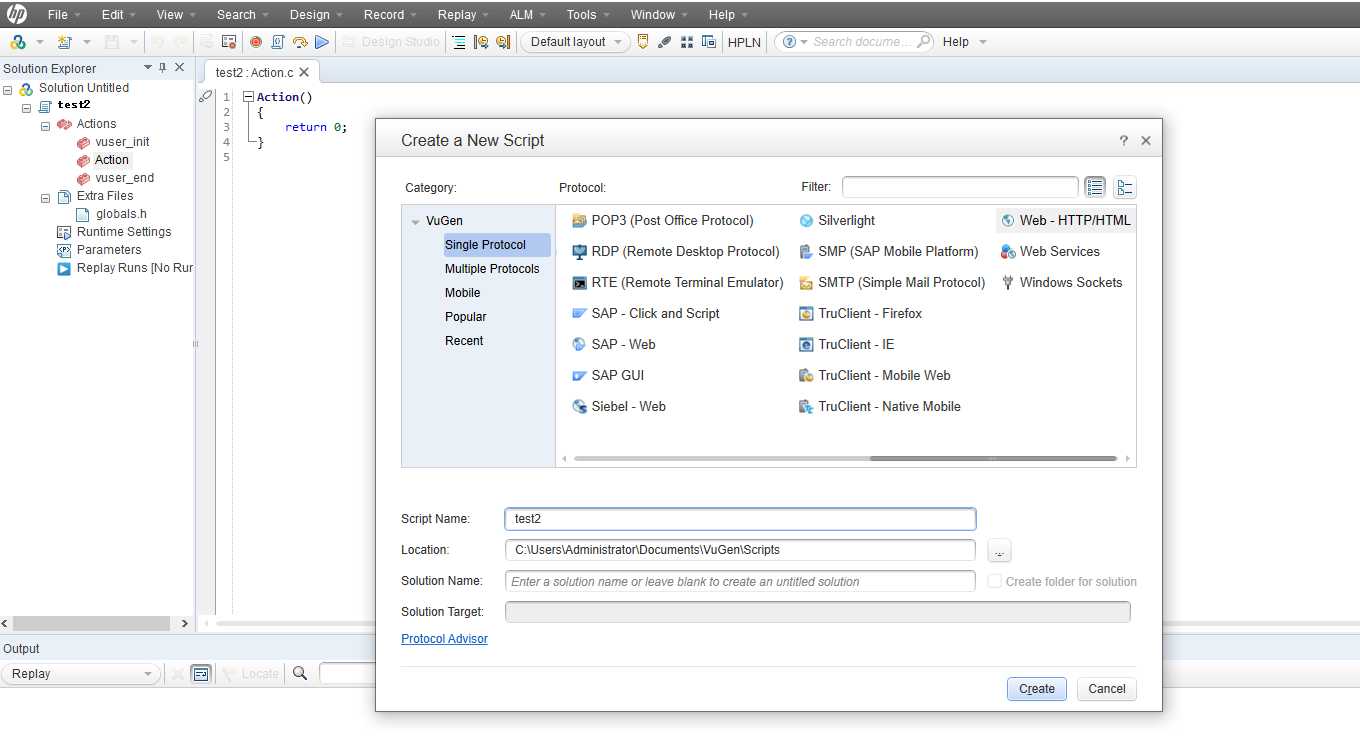Click the blue Replay play arrow icon
This screenshot has width=1360, height=747.
[x=321, y=42]
